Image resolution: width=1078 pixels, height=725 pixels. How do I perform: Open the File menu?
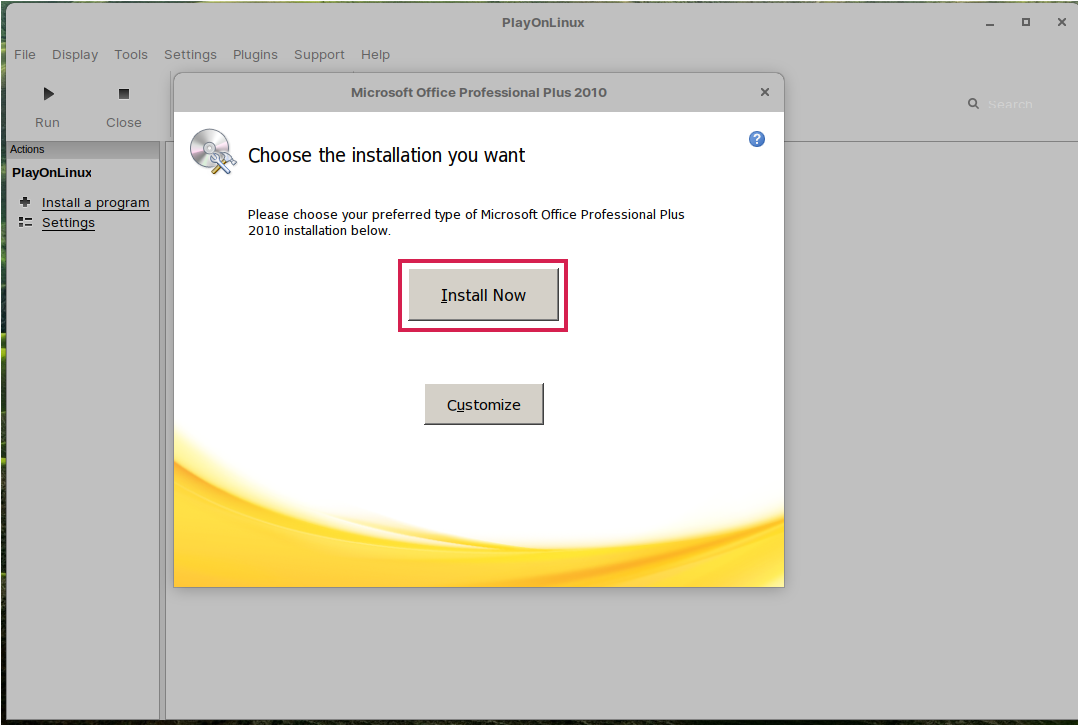[25, 54]
